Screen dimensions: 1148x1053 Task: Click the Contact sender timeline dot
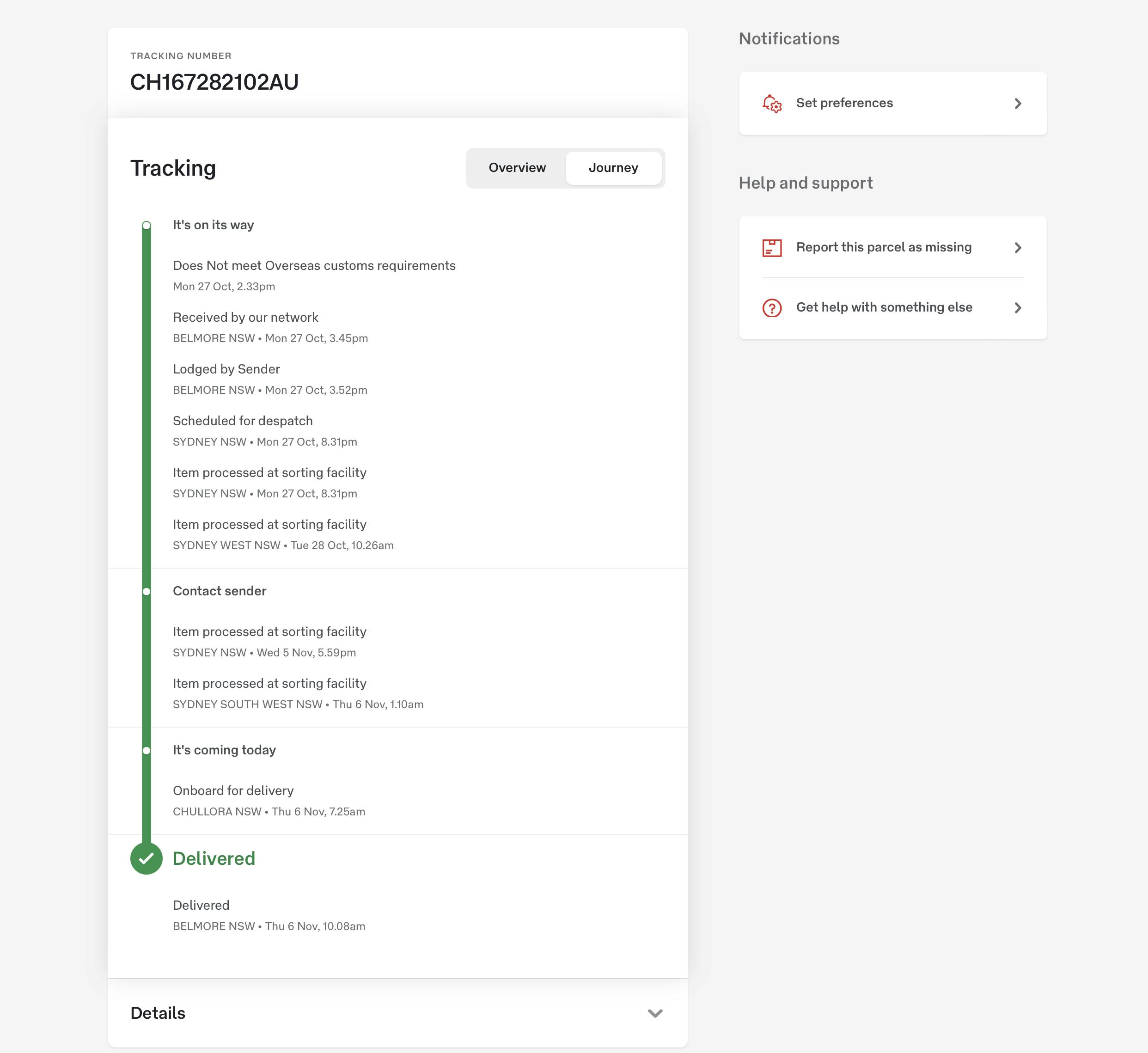click(x=147, y=592)
